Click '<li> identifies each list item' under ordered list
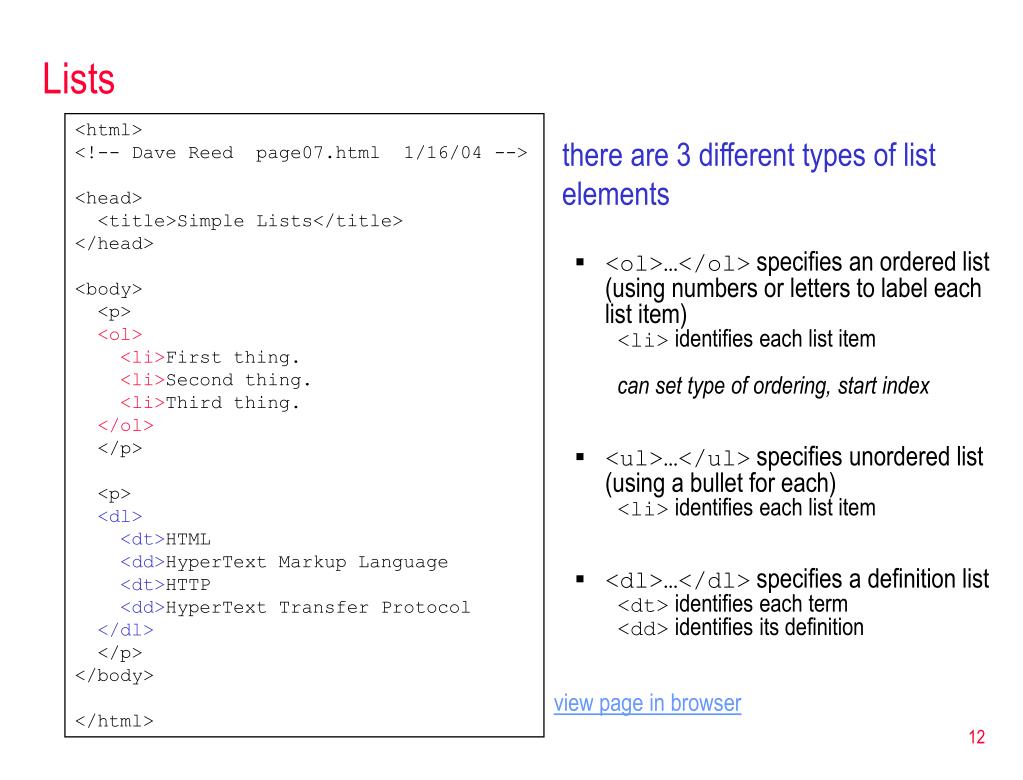 pos(746,339)
